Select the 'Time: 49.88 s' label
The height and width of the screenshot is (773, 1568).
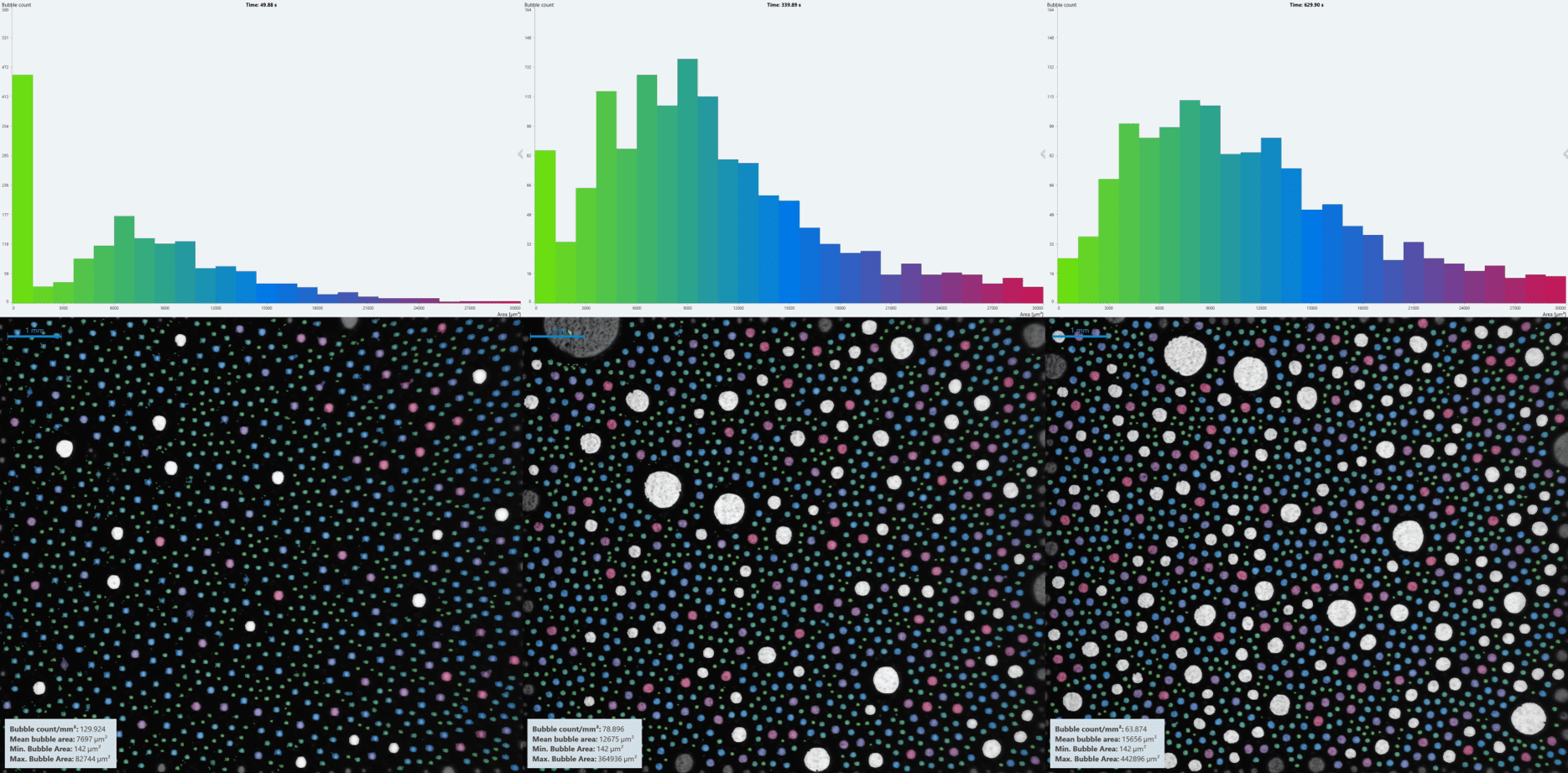pos(261,5)
